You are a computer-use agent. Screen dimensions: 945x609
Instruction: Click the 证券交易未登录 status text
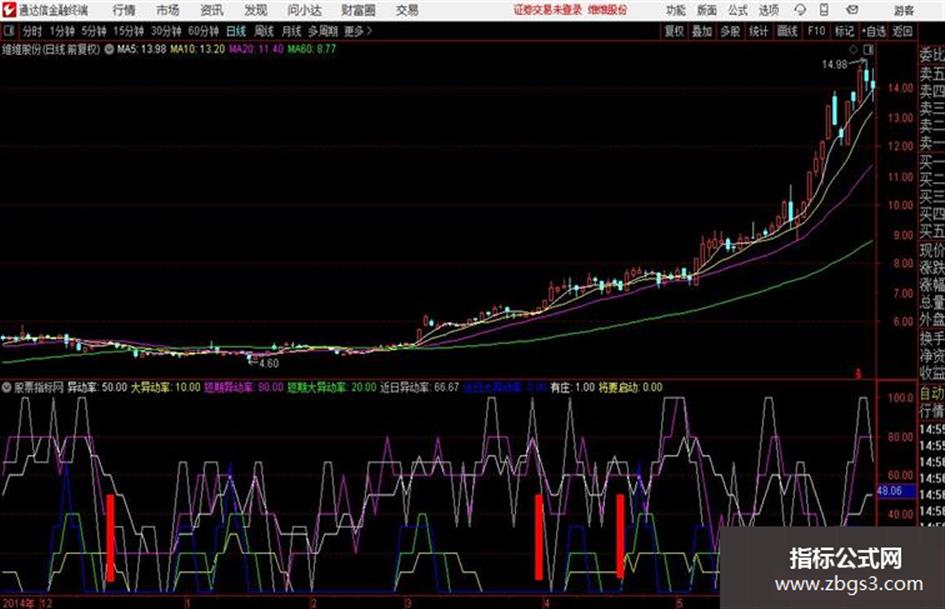(548, 10)
